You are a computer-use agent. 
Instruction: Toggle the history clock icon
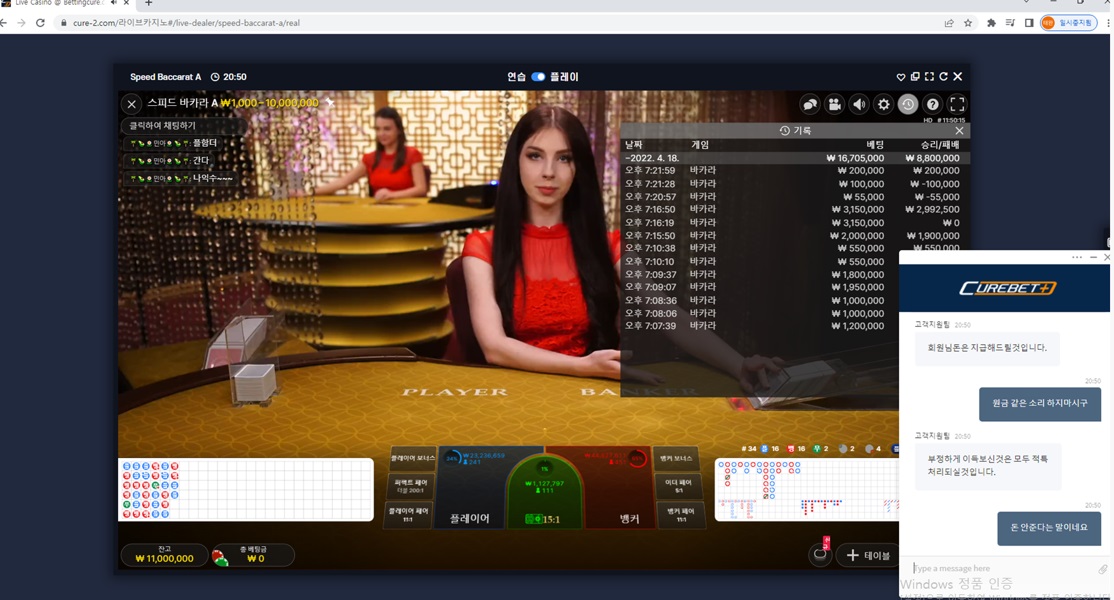pyautogui.click(x=908, y=104)
